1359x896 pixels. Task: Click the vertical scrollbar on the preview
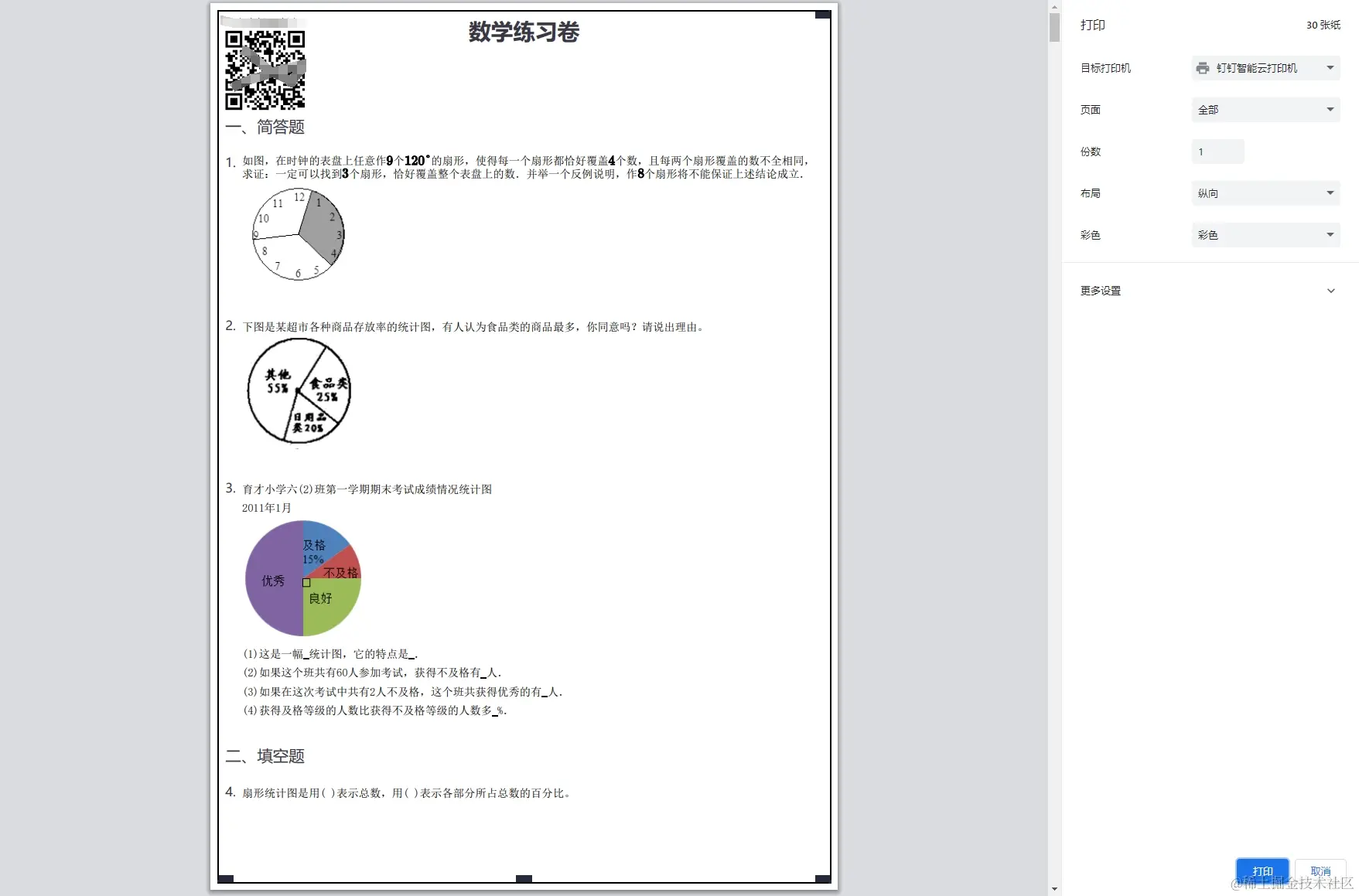point(1053,27)
